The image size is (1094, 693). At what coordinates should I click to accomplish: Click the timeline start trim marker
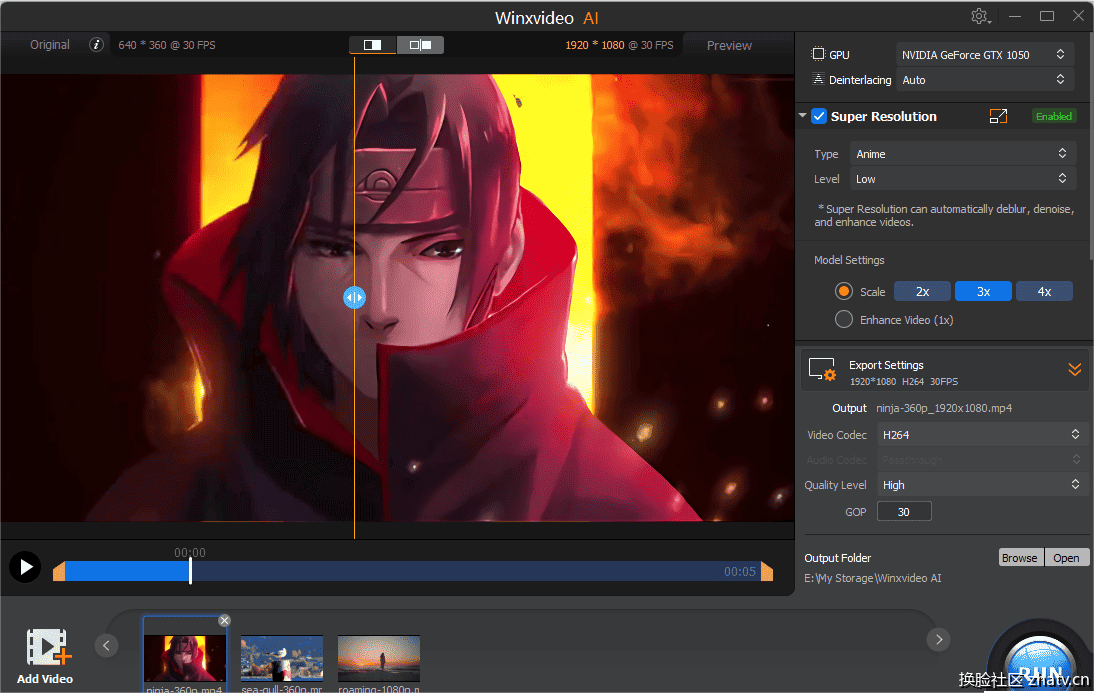(x=59, y=571)
